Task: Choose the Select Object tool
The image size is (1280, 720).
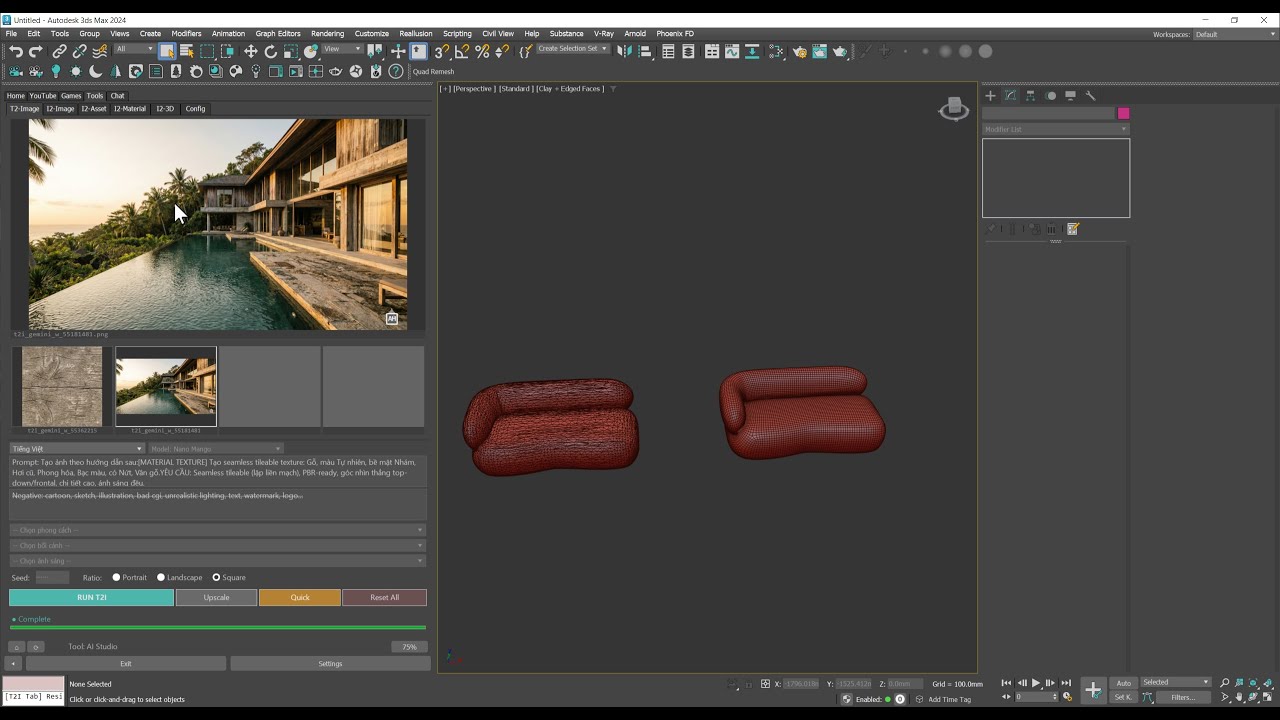Action: tap(167, 51)
